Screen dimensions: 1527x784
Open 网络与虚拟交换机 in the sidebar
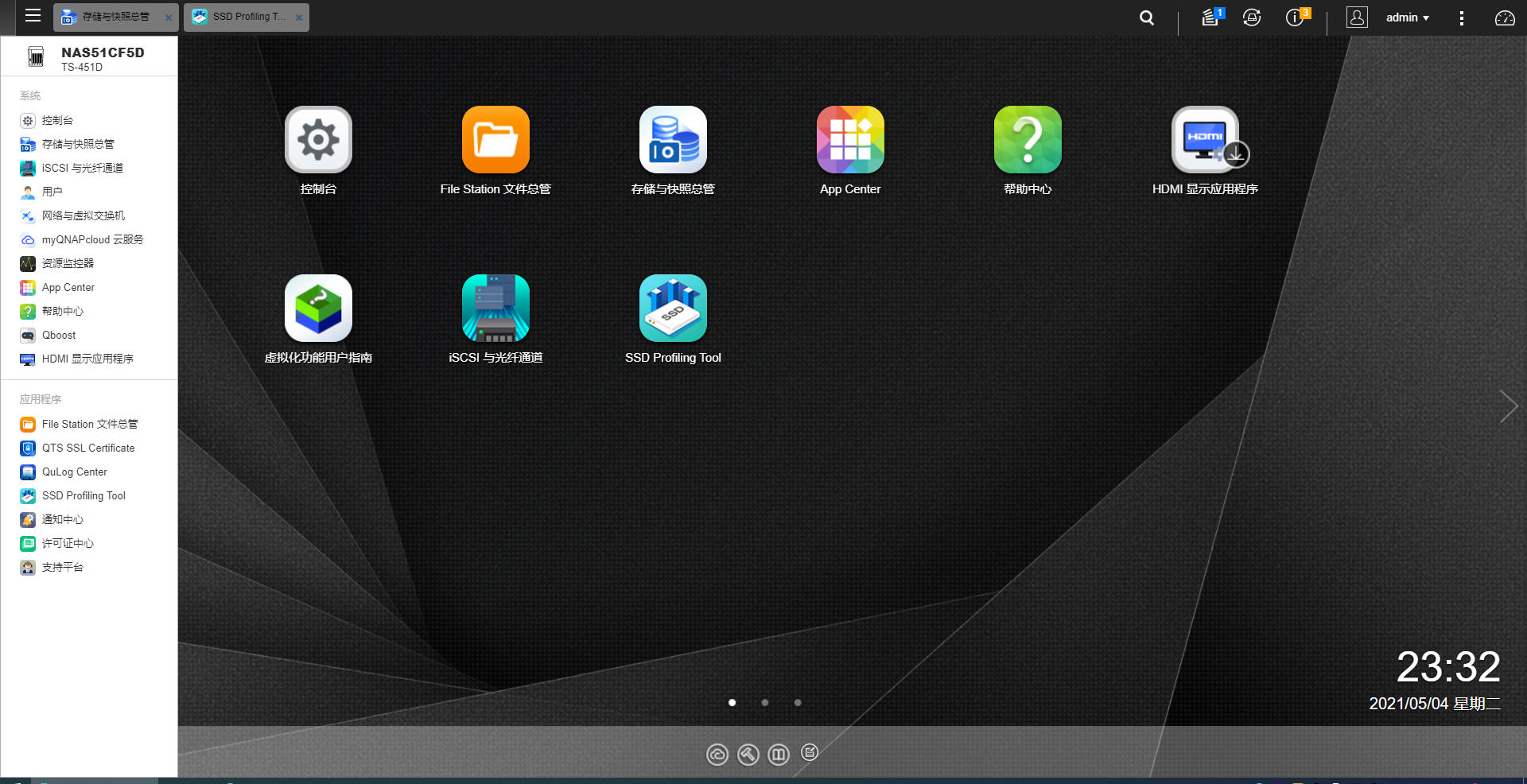(89, 215)
